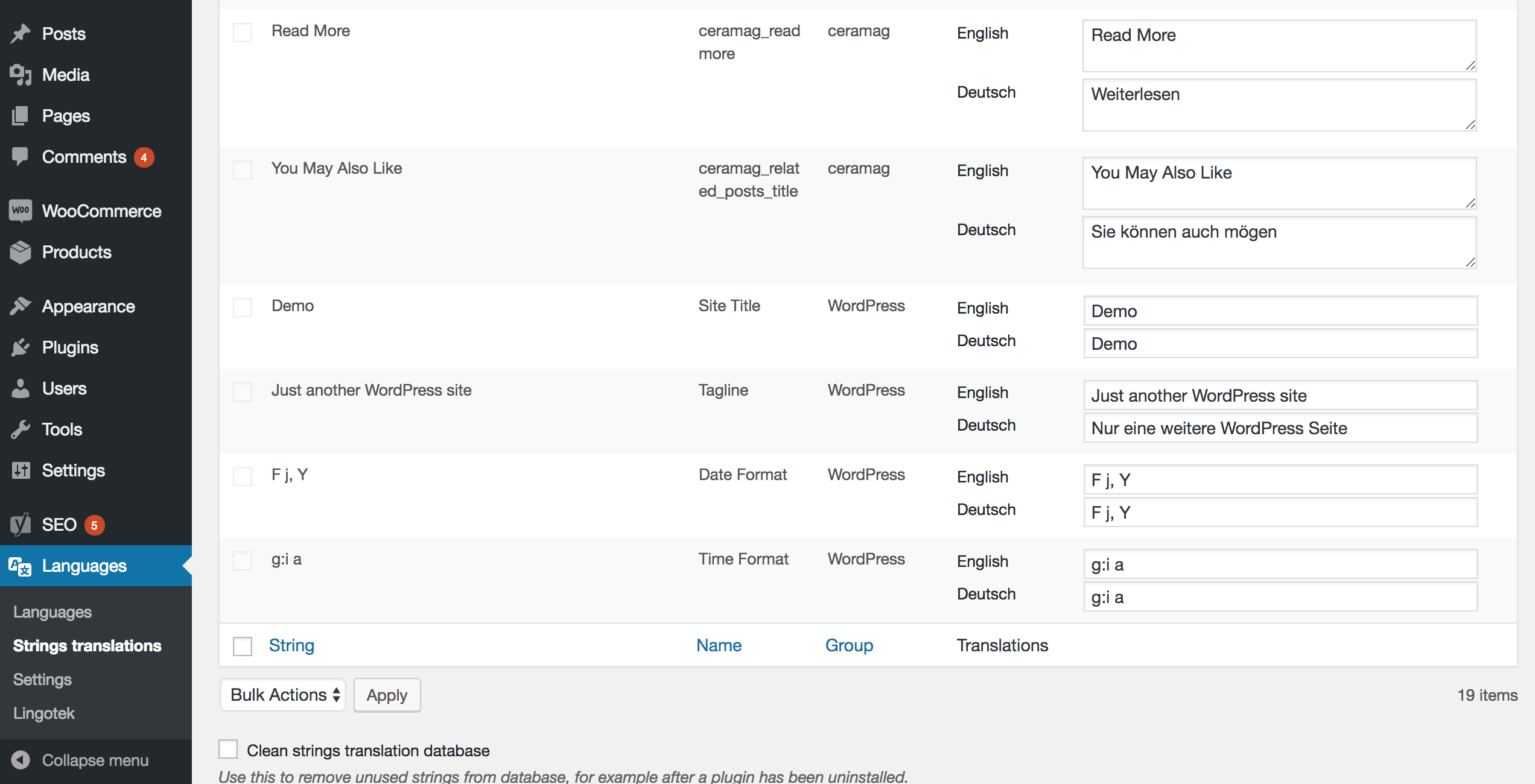Click the Collapse menu arrow icon
Screen dimensions: 1535x784
21,760
